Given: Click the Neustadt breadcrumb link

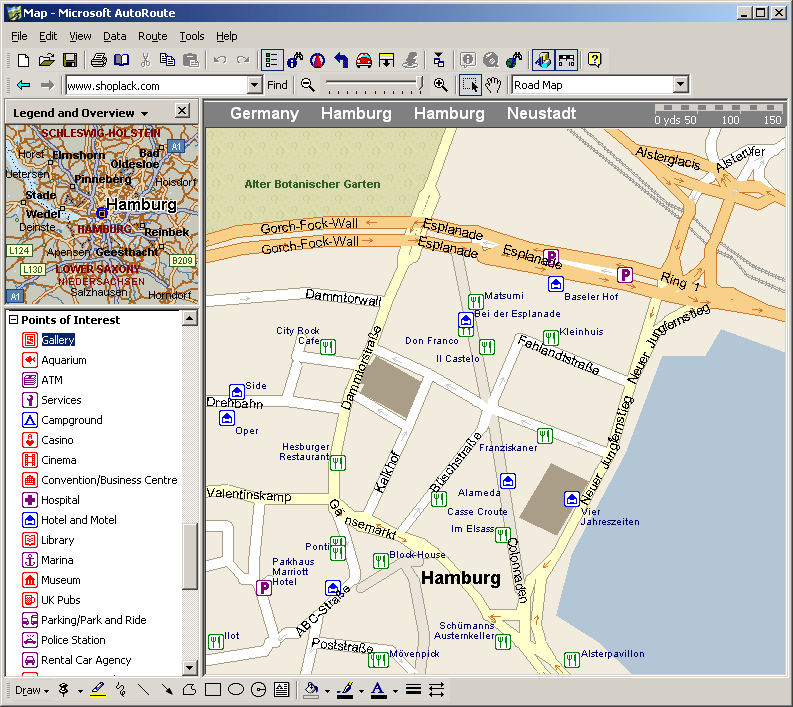Looking at the screenshot, I should [542, 113].
